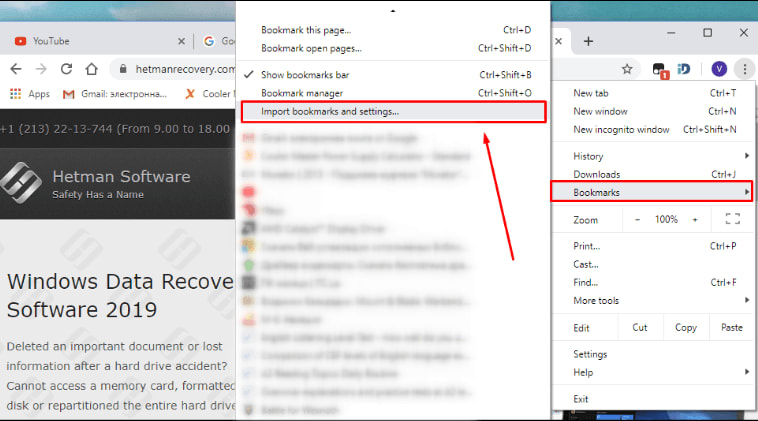Open the Gmail bookmark
Screen dimensions: 758x421
coord(115,94)
